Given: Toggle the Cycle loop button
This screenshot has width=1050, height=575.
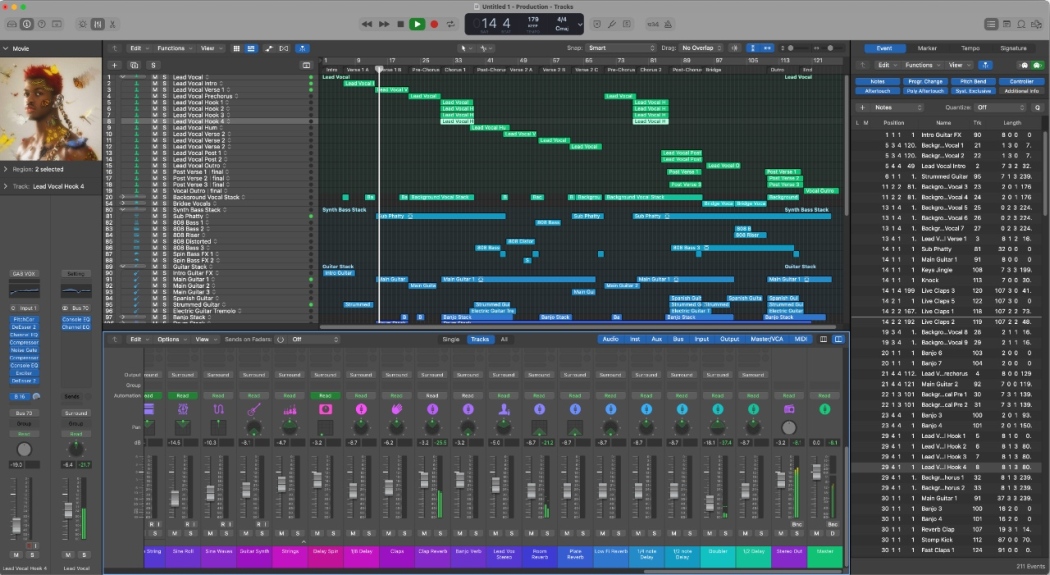Looking at the screenshot, I should (451, 24).
